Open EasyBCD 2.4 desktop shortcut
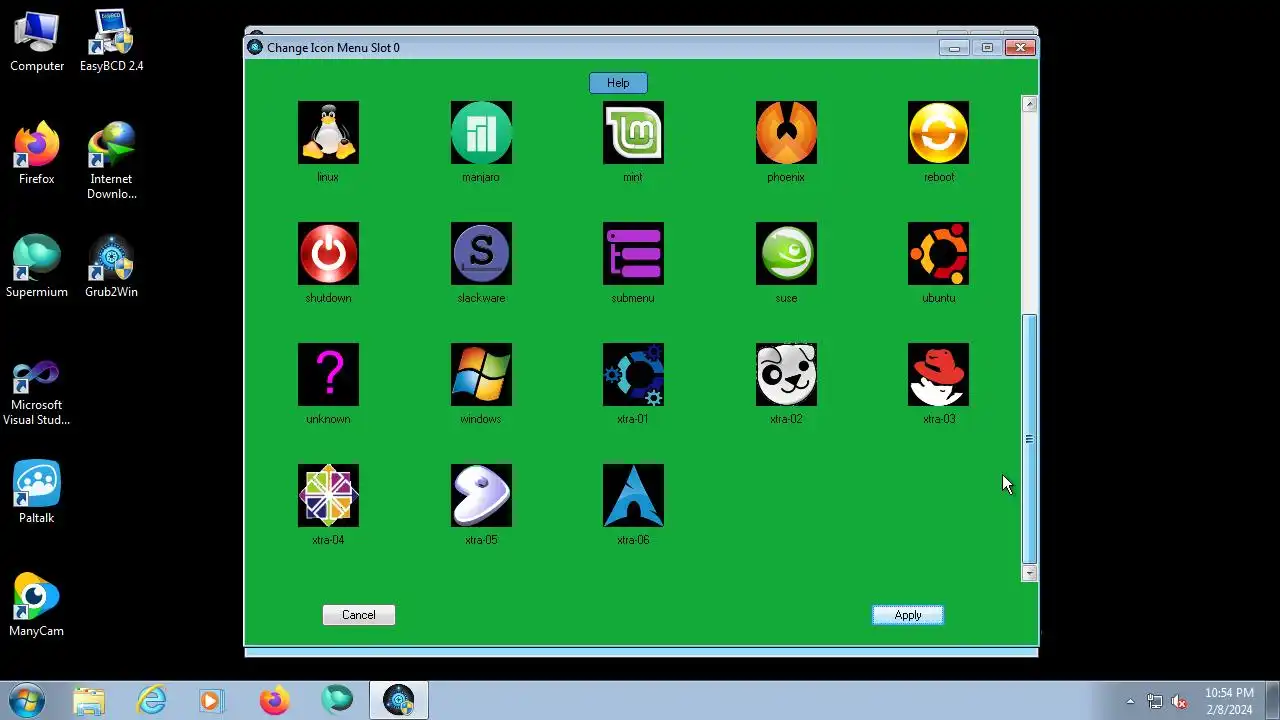This screenshot has width=1280, height=720. pyautogui.click(x=111, y=42)
